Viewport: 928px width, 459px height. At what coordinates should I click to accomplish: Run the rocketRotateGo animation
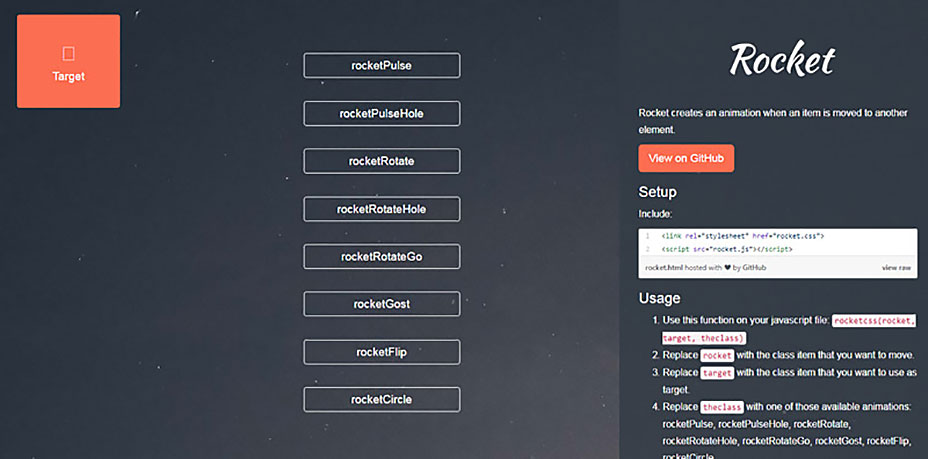(x=381, y=257)
